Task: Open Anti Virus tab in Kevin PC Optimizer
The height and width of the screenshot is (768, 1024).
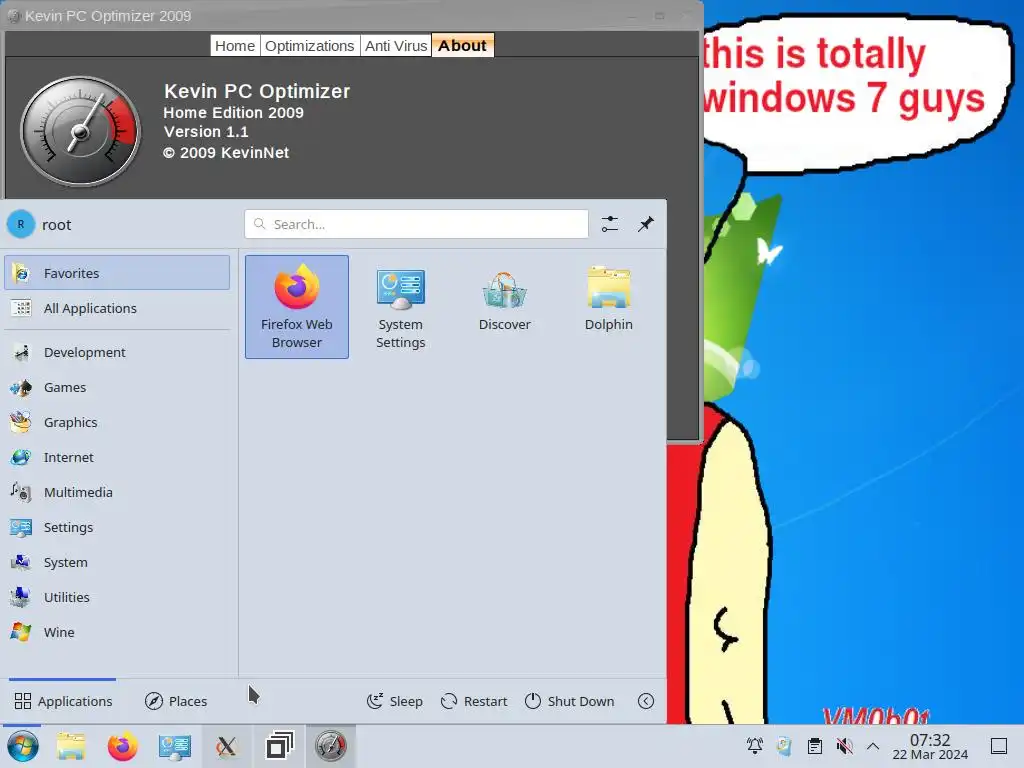Action: pyautogui.click(x=396, y=46)
